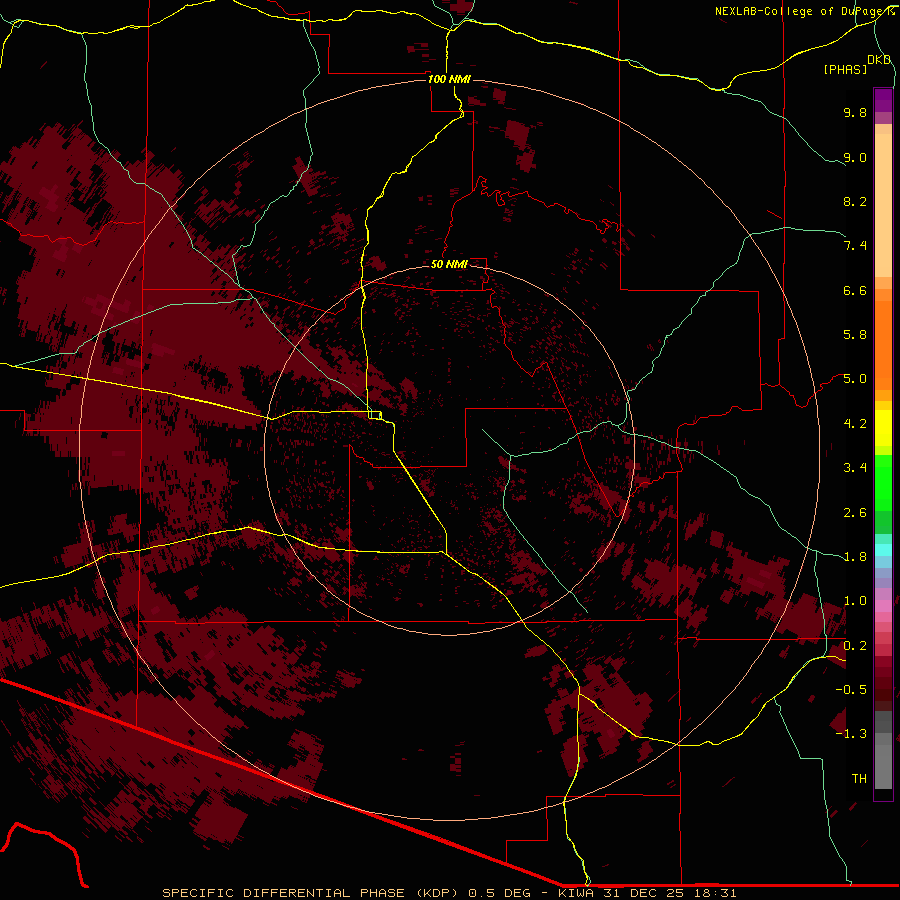Select the pink segment of the color bar
Image resolution: width=900 pixels, height=900 pixels.
(x=883, y=606)
